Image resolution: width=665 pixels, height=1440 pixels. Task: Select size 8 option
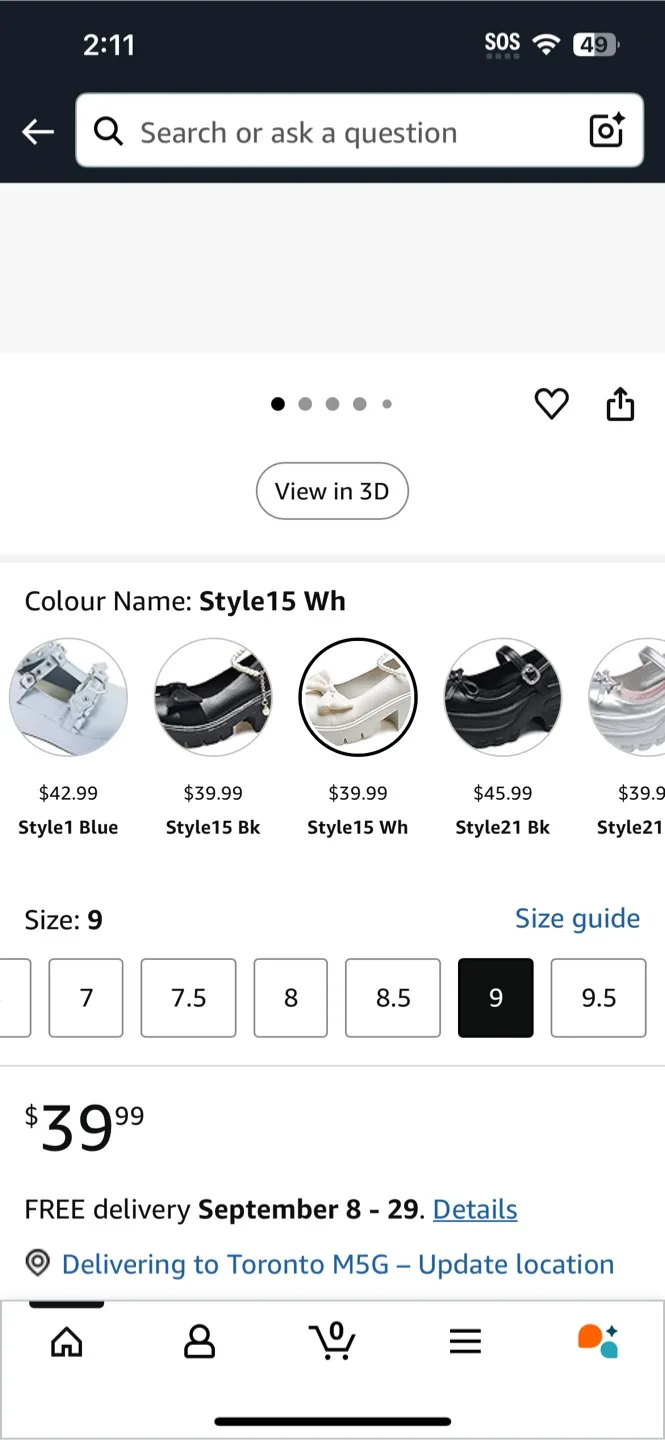click(291, 998)
